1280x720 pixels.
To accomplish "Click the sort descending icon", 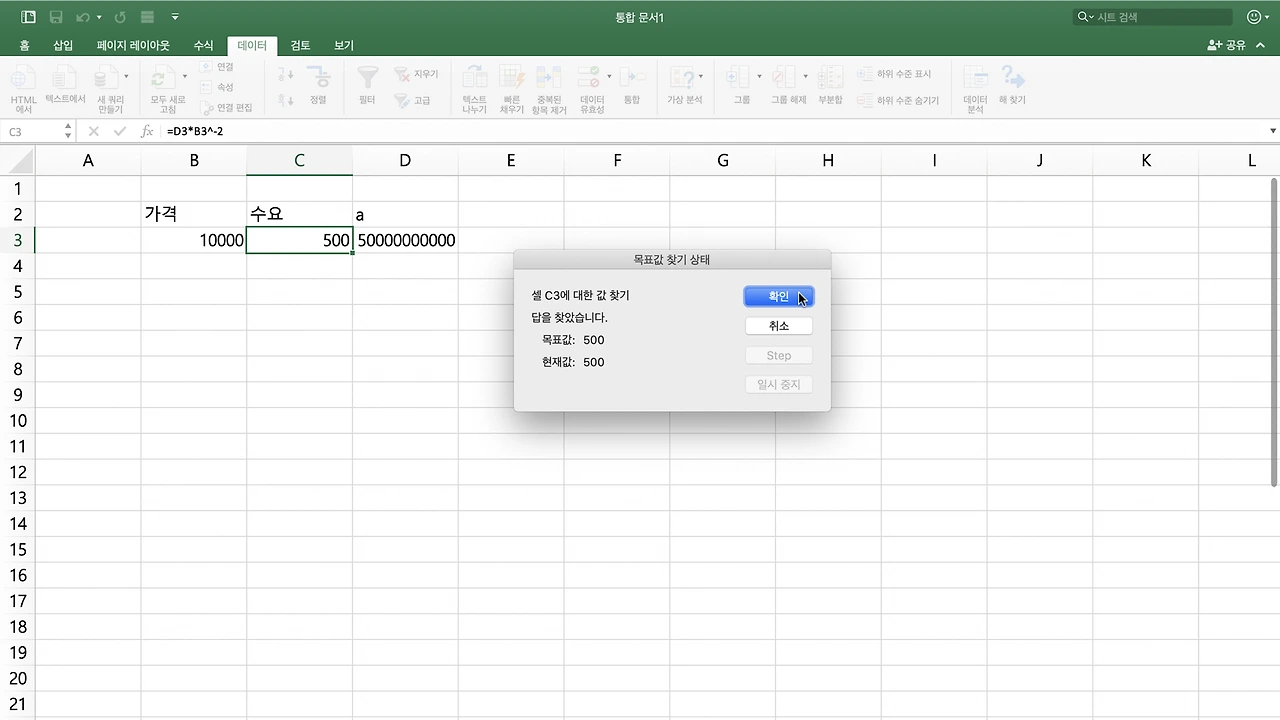I will coord(286,100).
